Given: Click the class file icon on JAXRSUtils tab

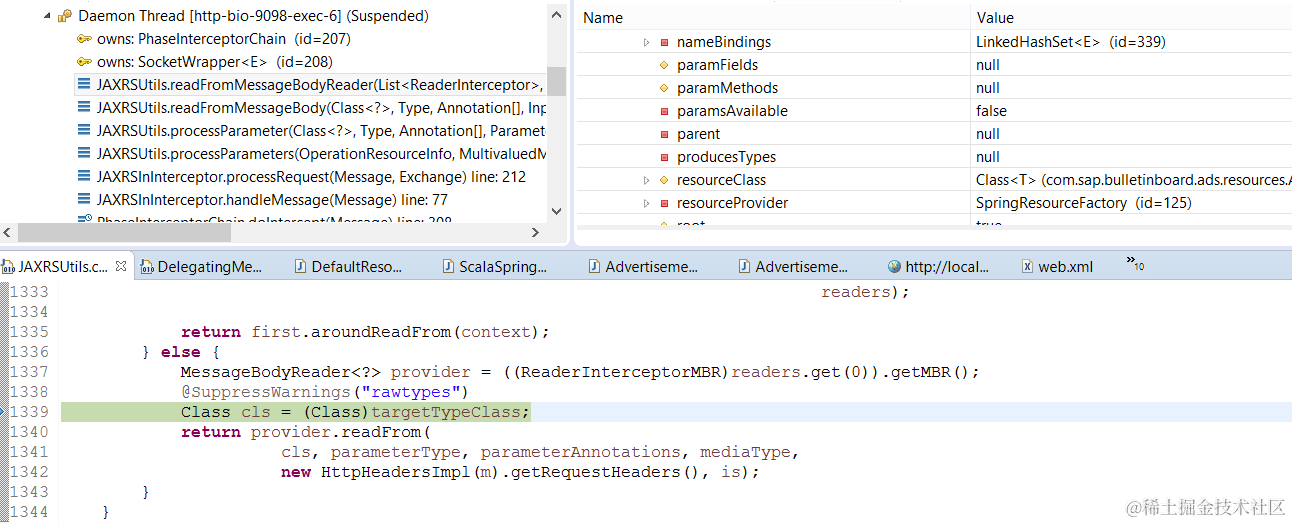Looking at the screenshot, I should tap(8, 267).
